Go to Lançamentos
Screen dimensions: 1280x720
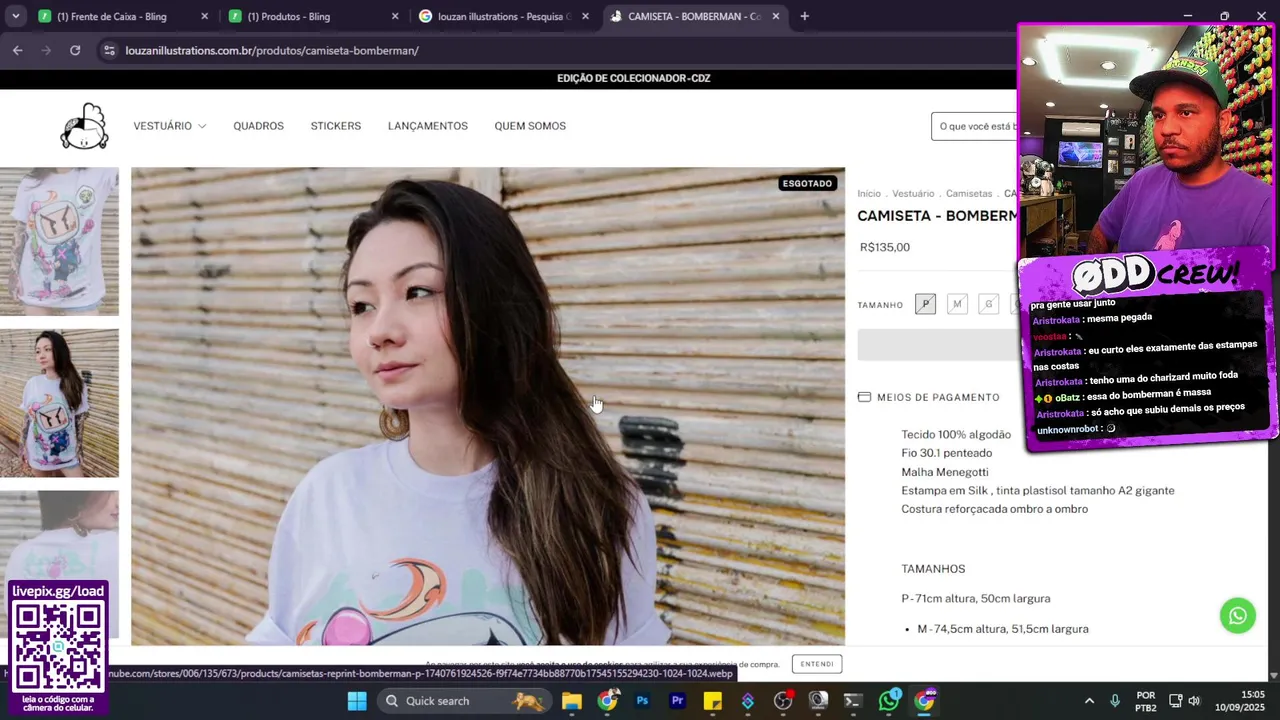[x=428, y=126]
